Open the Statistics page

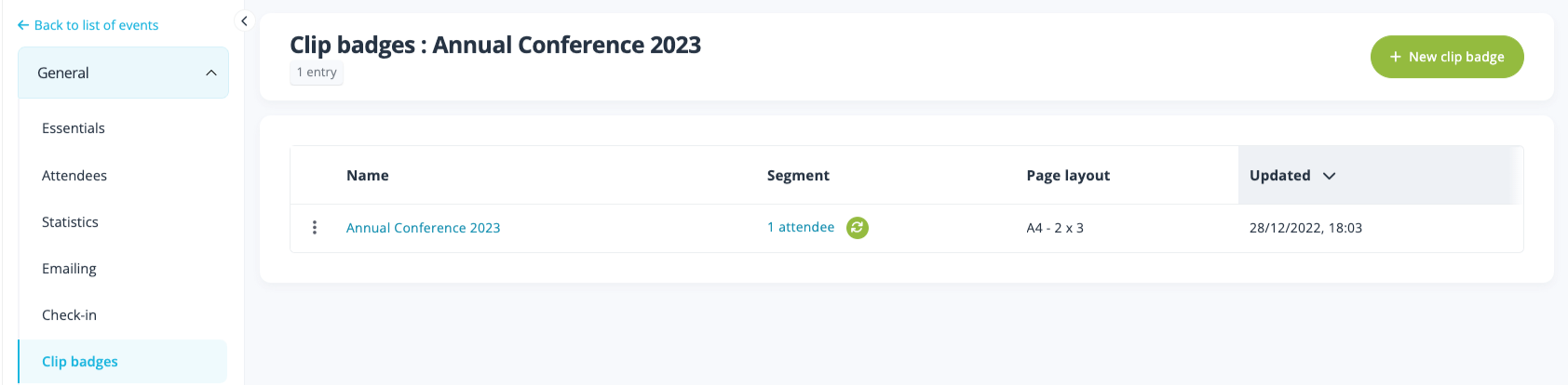coord(70,222)
